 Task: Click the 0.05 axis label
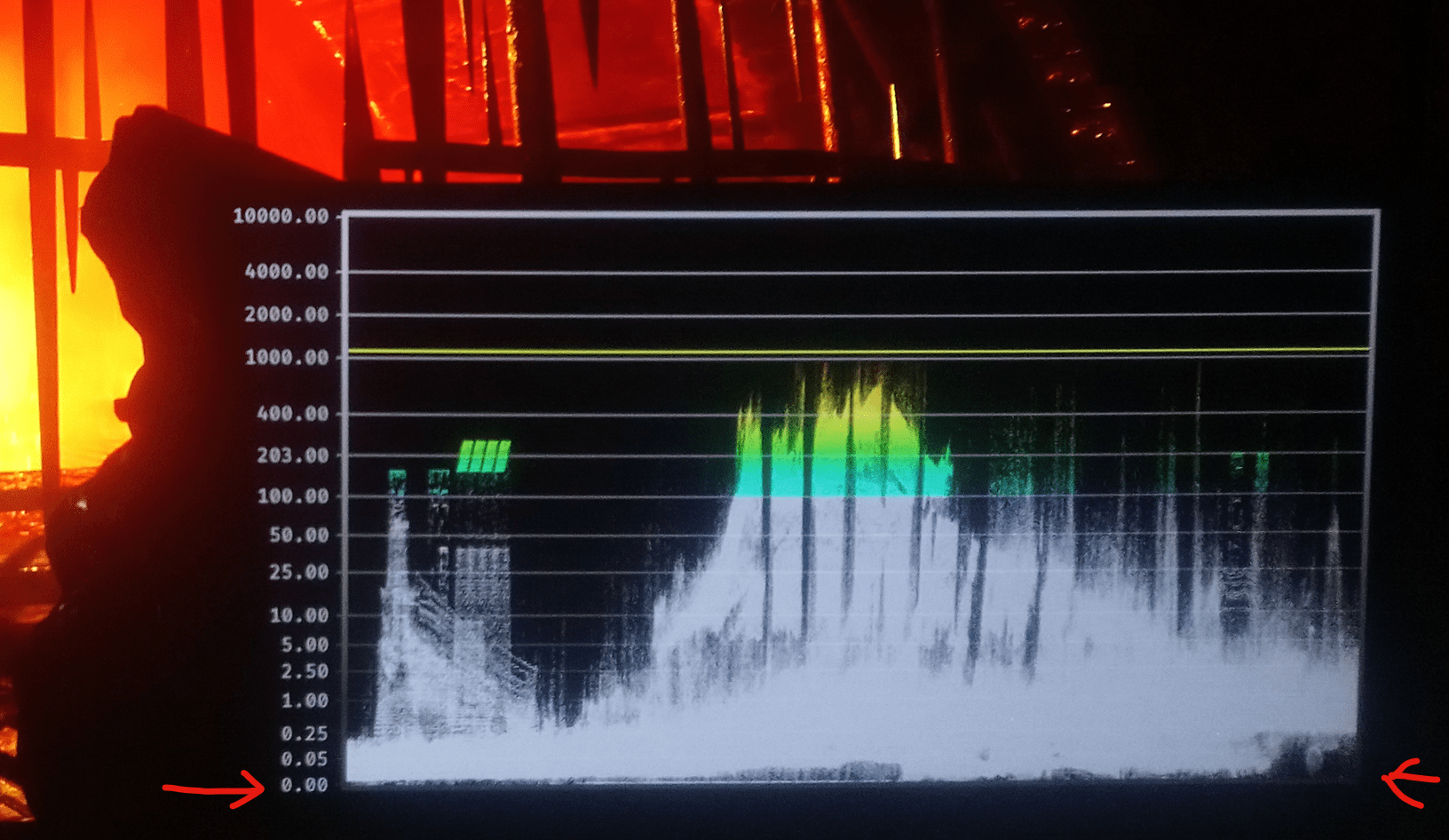(305, 759)
